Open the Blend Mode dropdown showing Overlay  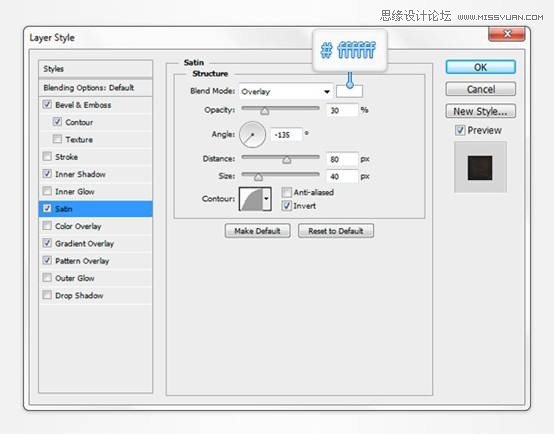[285, 92]
